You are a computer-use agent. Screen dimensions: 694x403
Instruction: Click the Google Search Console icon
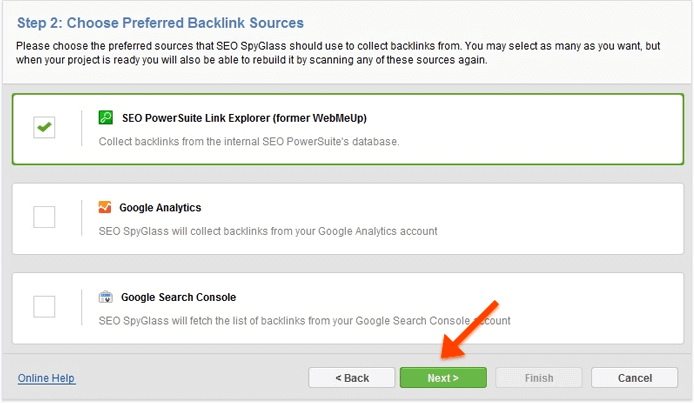(x=106, y=297)
